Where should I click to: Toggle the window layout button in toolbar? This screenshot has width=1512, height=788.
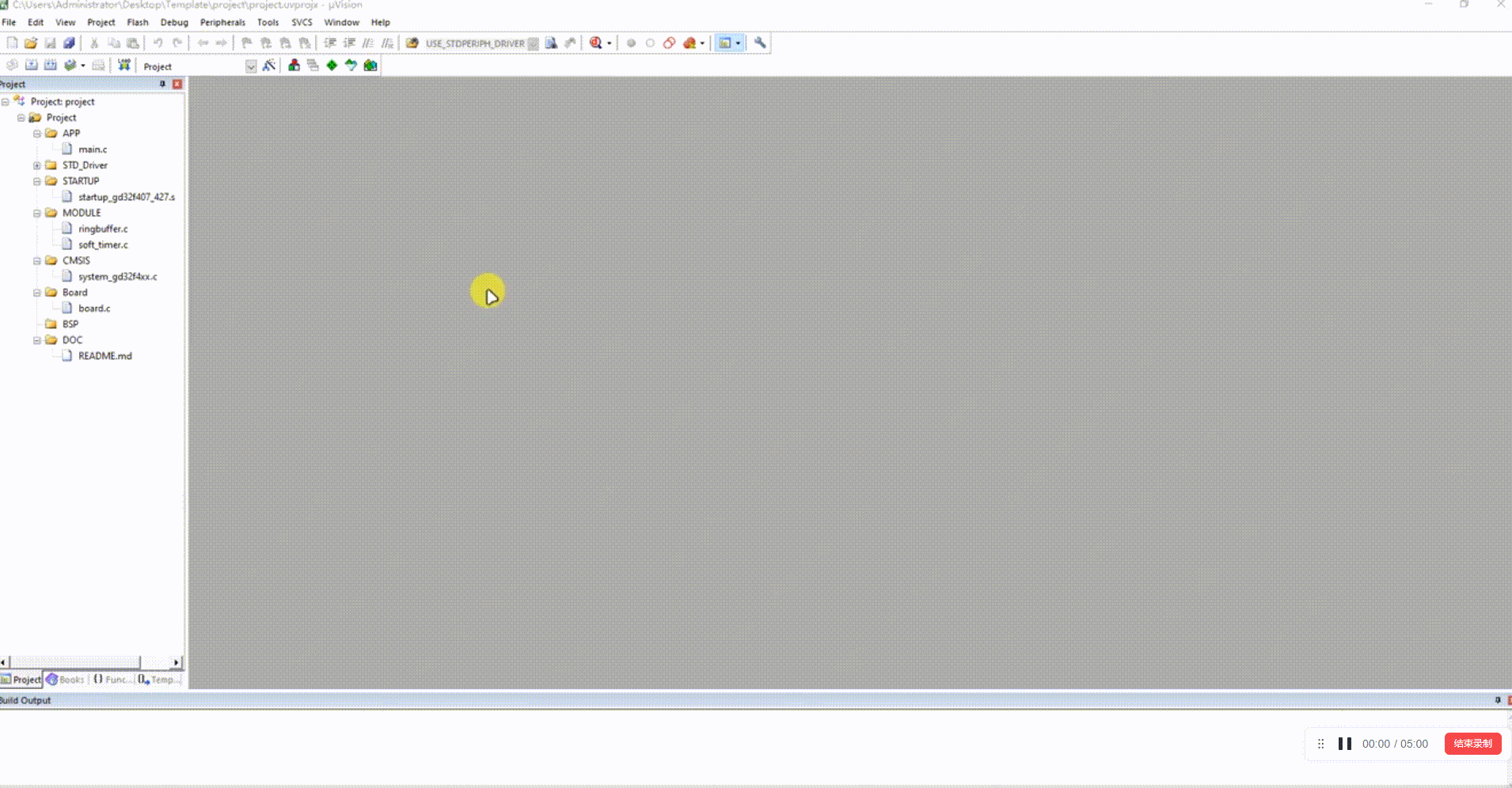pos(724,43)
